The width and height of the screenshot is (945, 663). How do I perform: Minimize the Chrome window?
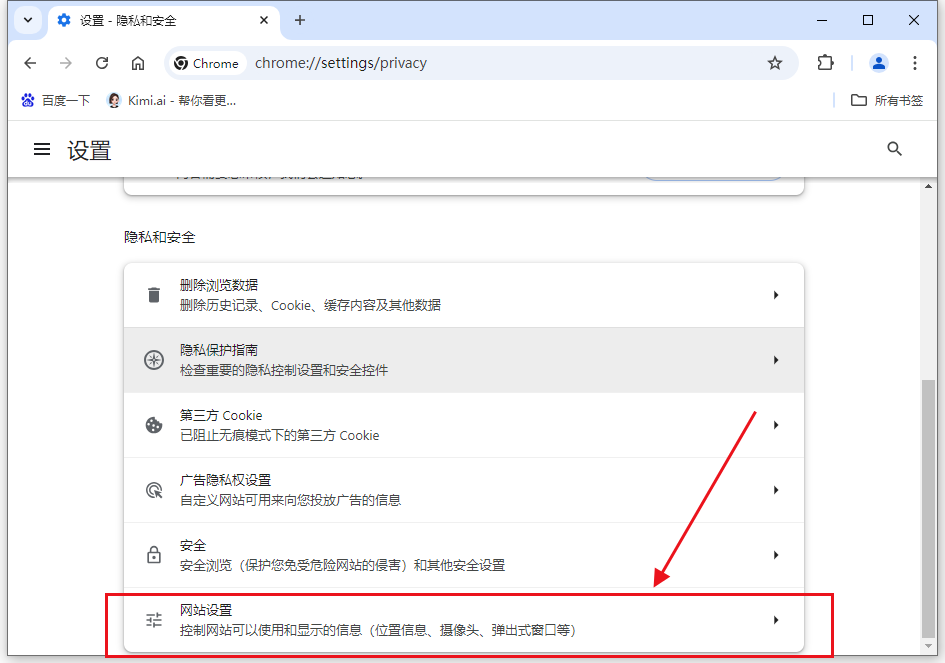(x=822, y=20)
